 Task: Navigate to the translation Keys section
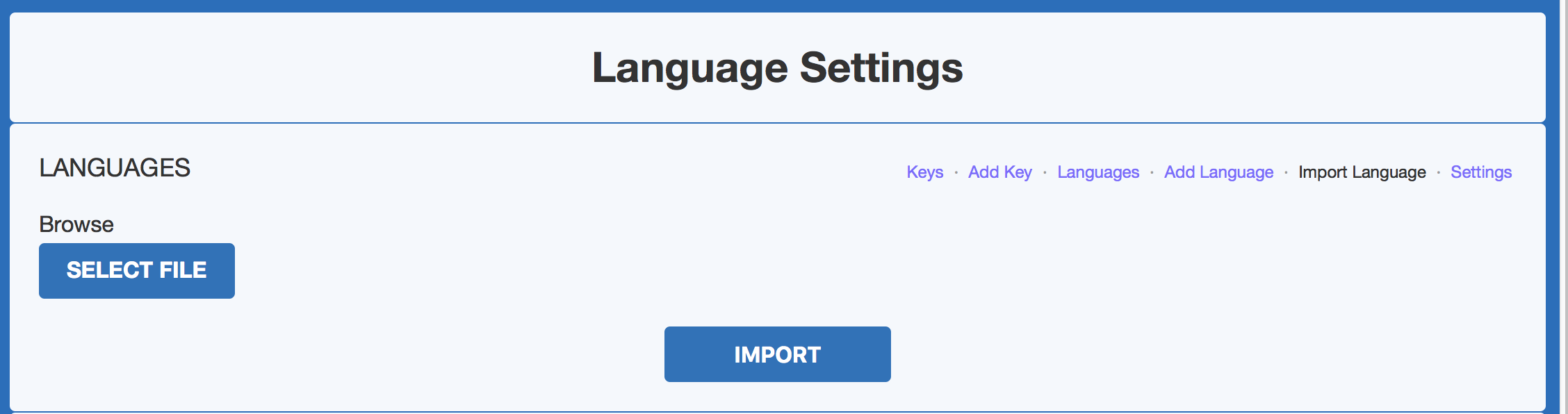(924, 172)
